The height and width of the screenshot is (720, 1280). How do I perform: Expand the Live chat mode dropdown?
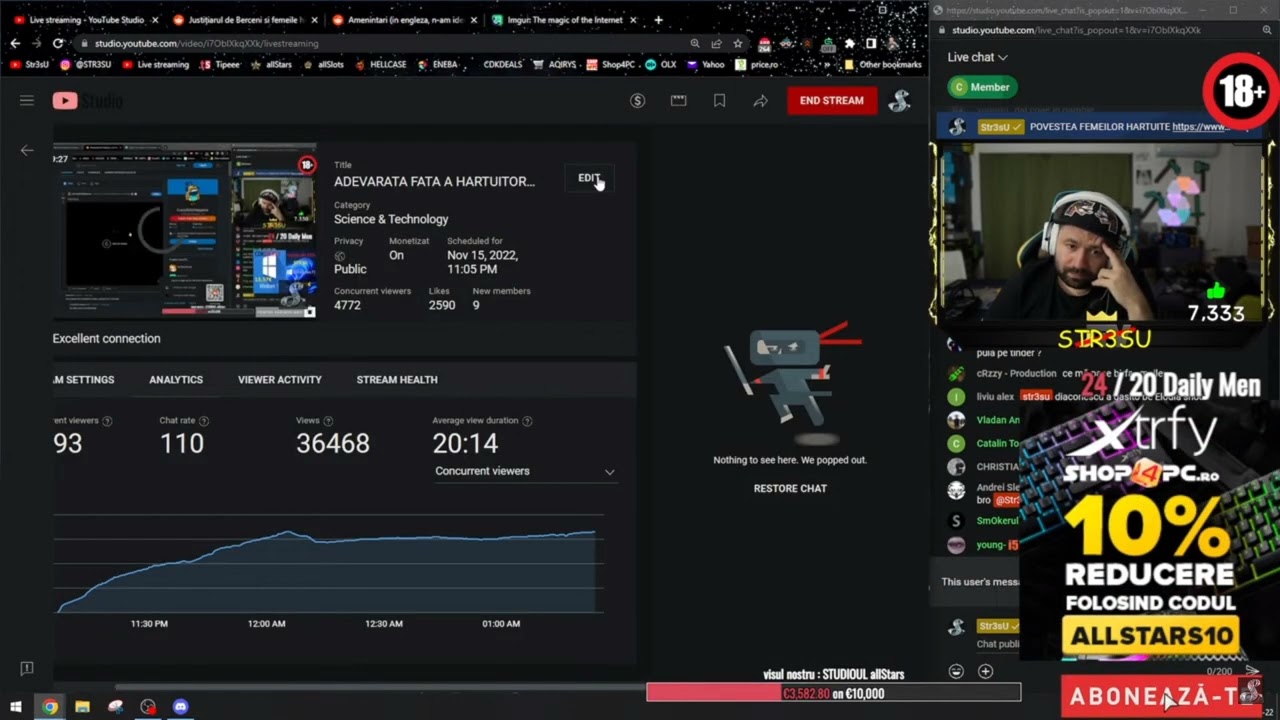(978, 57)
